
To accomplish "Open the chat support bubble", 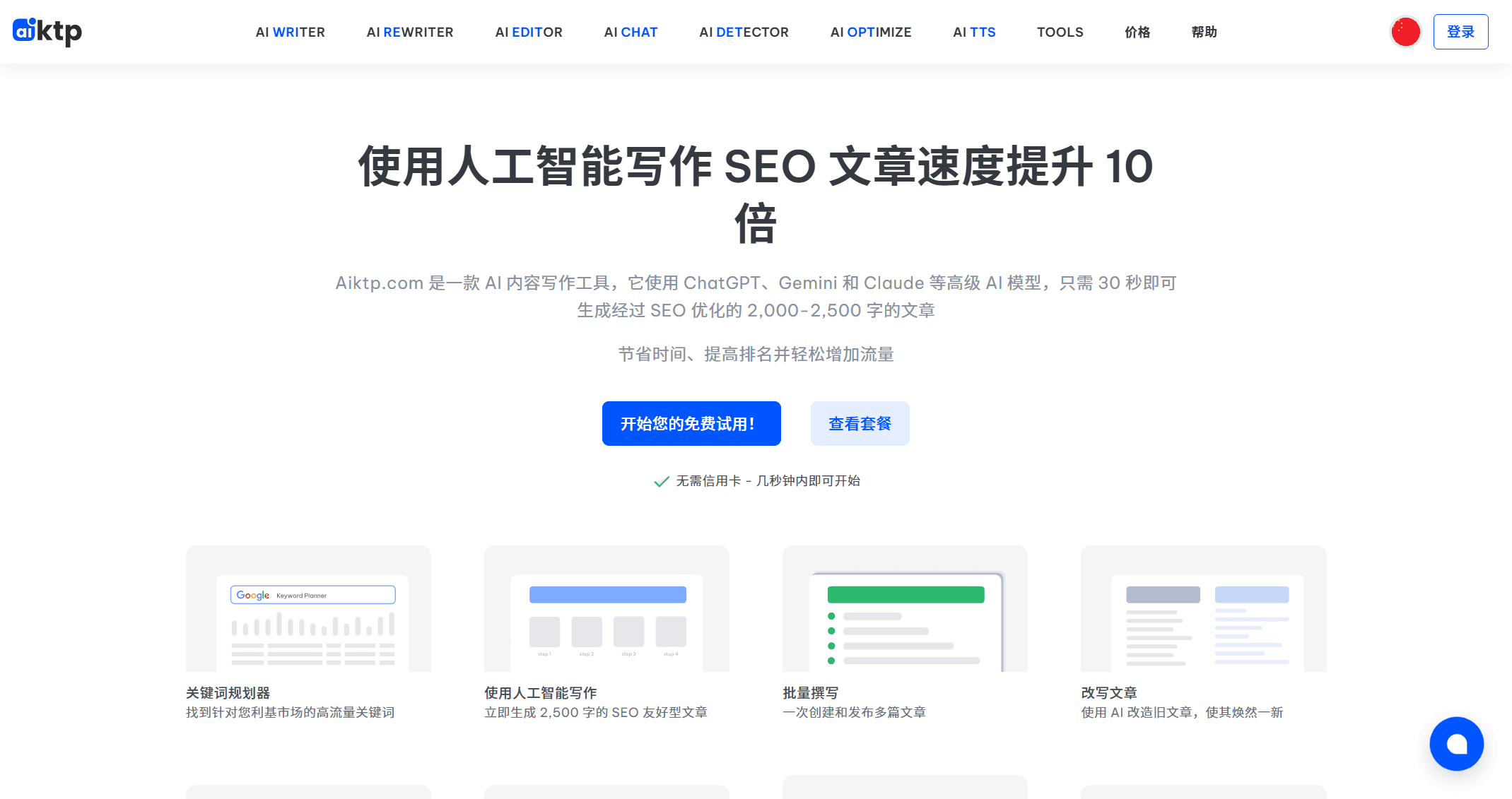I will click(x=1456, y=744).
